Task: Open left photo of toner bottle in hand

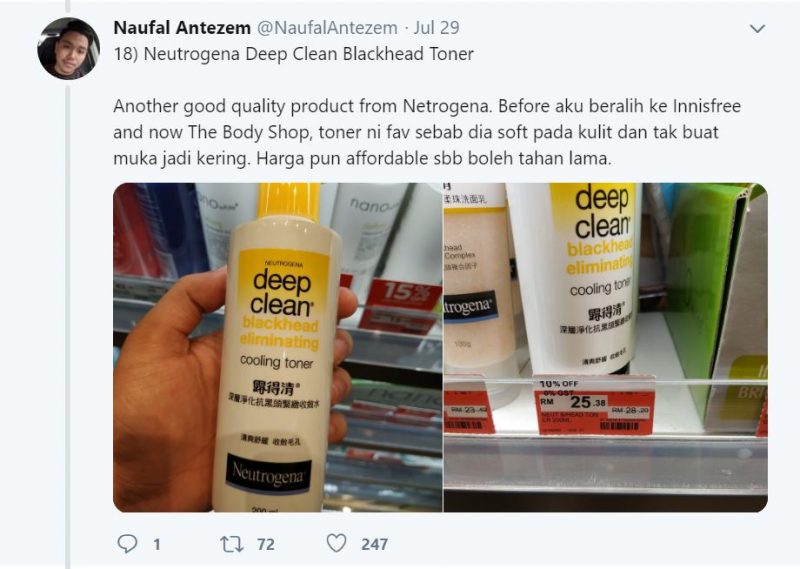Action: click(278, 347)
